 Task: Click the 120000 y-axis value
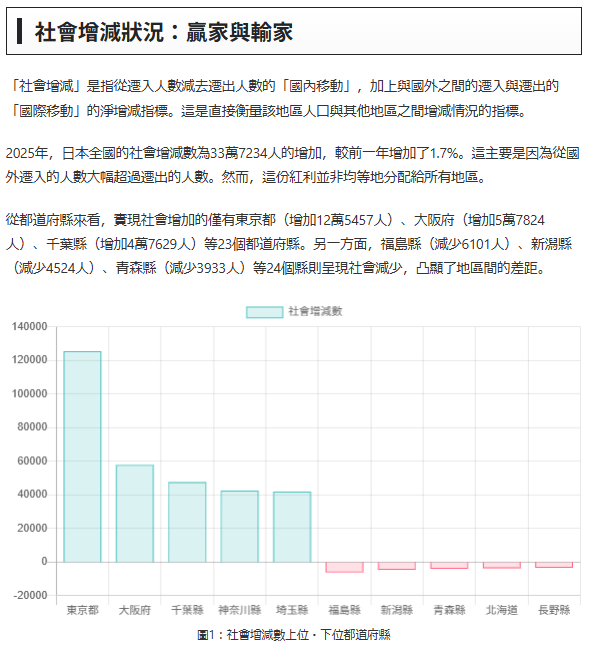(30, 360)
